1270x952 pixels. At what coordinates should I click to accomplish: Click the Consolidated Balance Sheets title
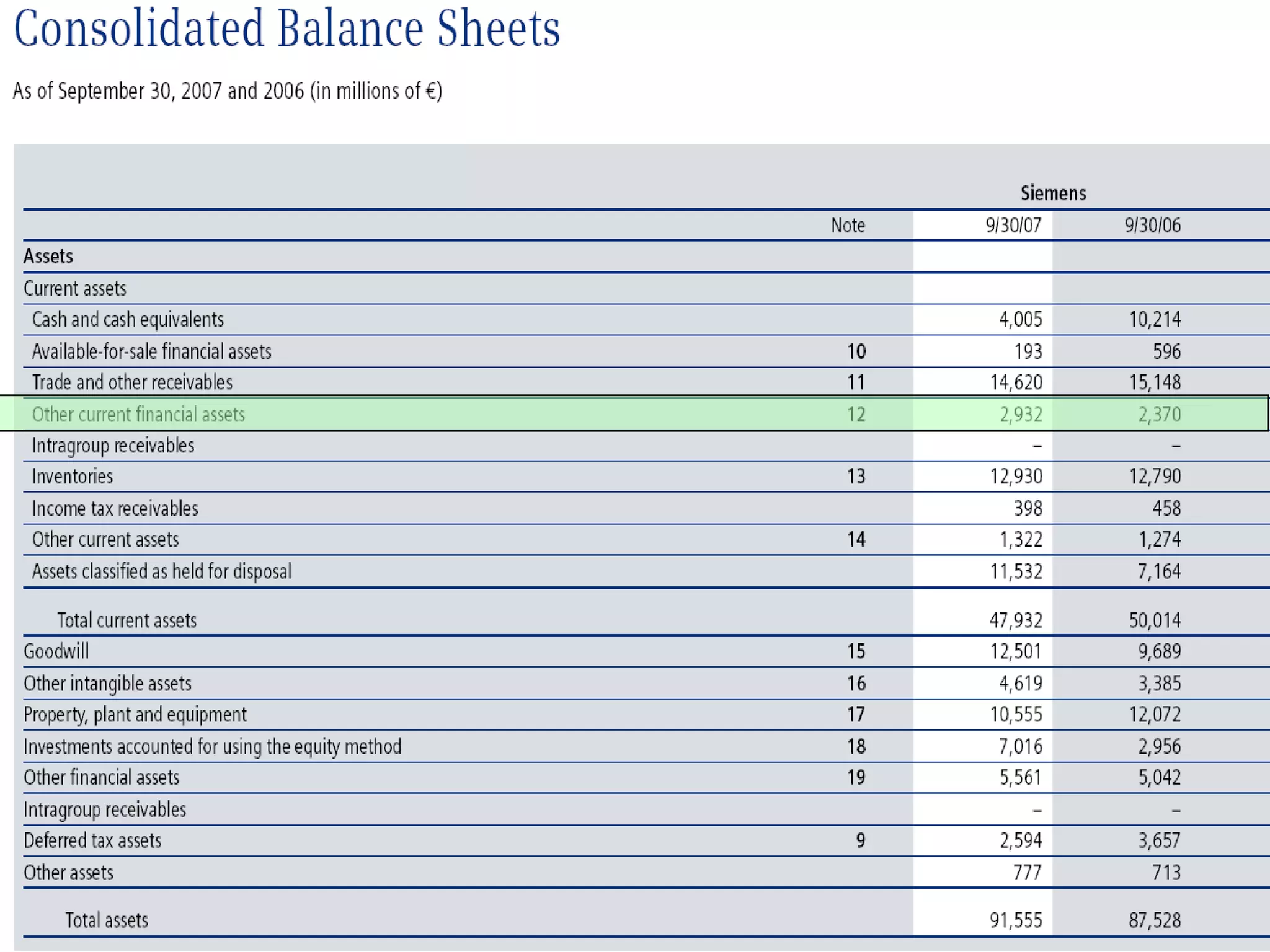pyautogui.click(x=286, y=30)
